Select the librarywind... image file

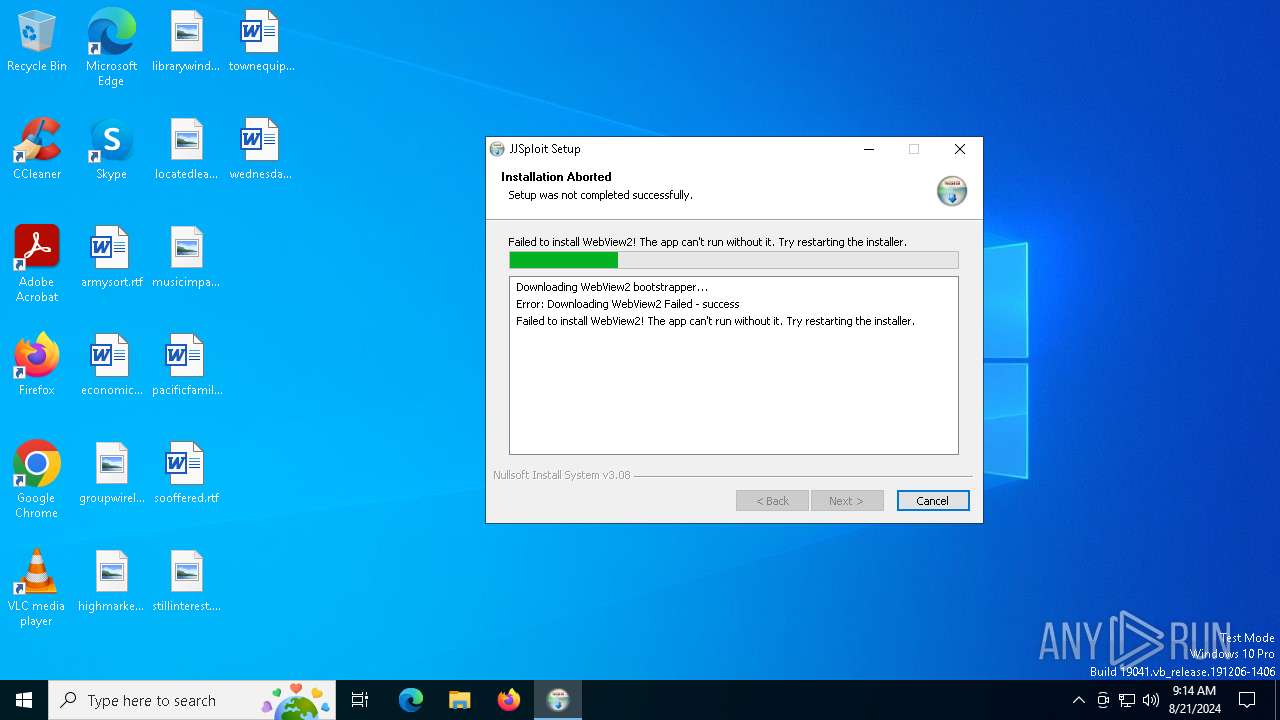(186, 42)
